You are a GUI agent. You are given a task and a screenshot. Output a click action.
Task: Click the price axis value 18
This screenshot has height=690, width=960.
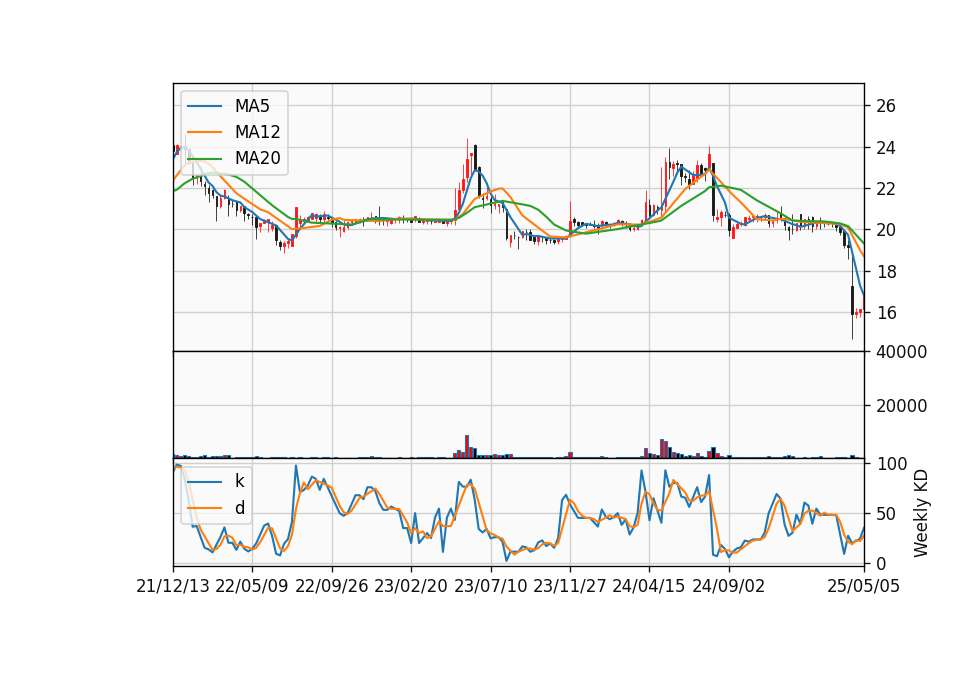[x=886, y=272]
